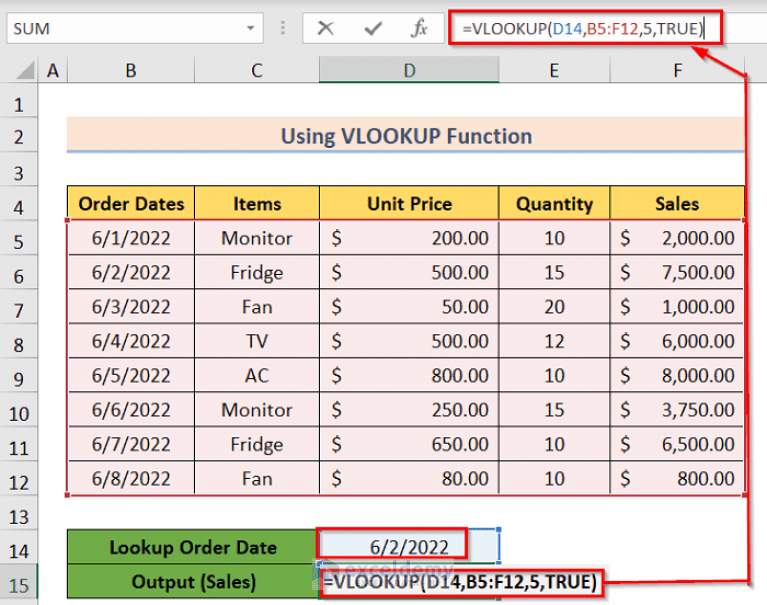Screen dimensions: 767x605
Task: Select the TV item cell
Action: point(257,341)
